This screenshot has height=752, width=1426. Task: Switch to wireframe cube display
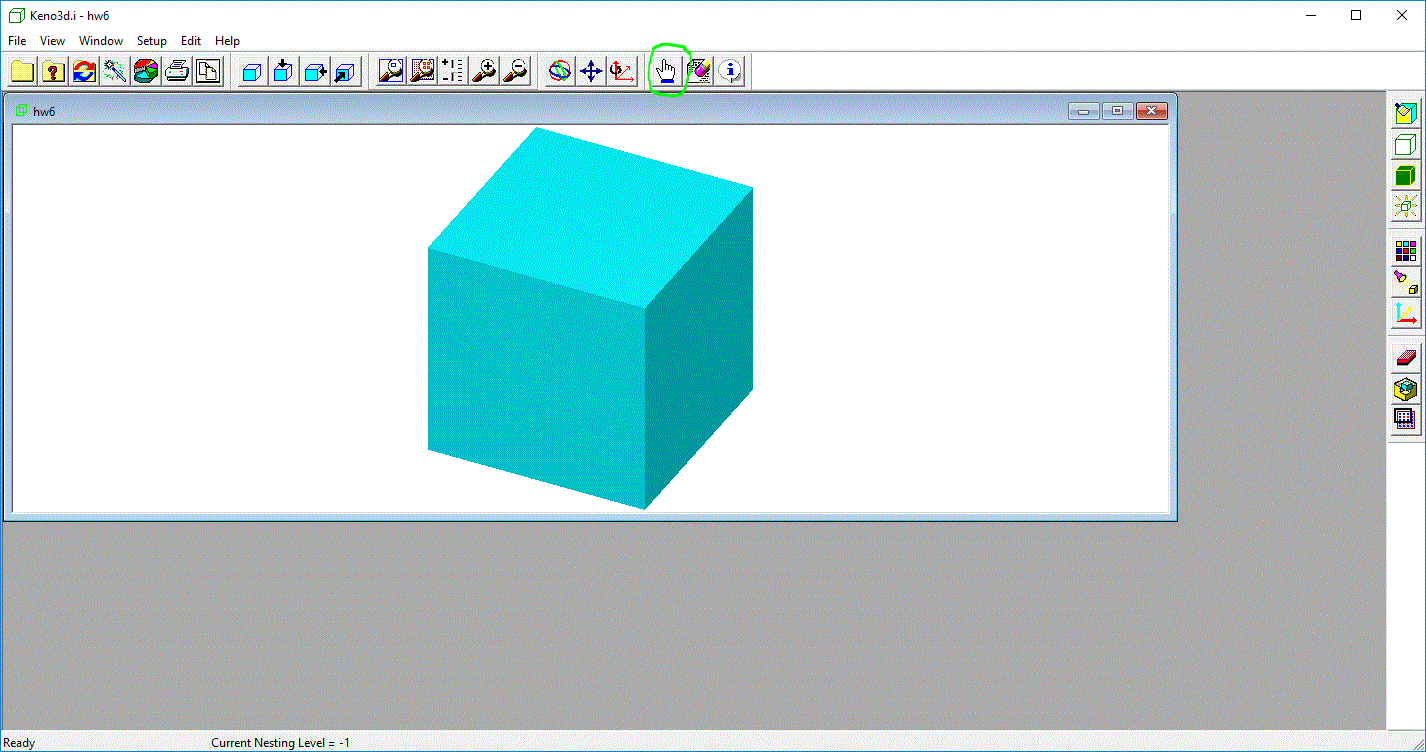[1406, 145]
